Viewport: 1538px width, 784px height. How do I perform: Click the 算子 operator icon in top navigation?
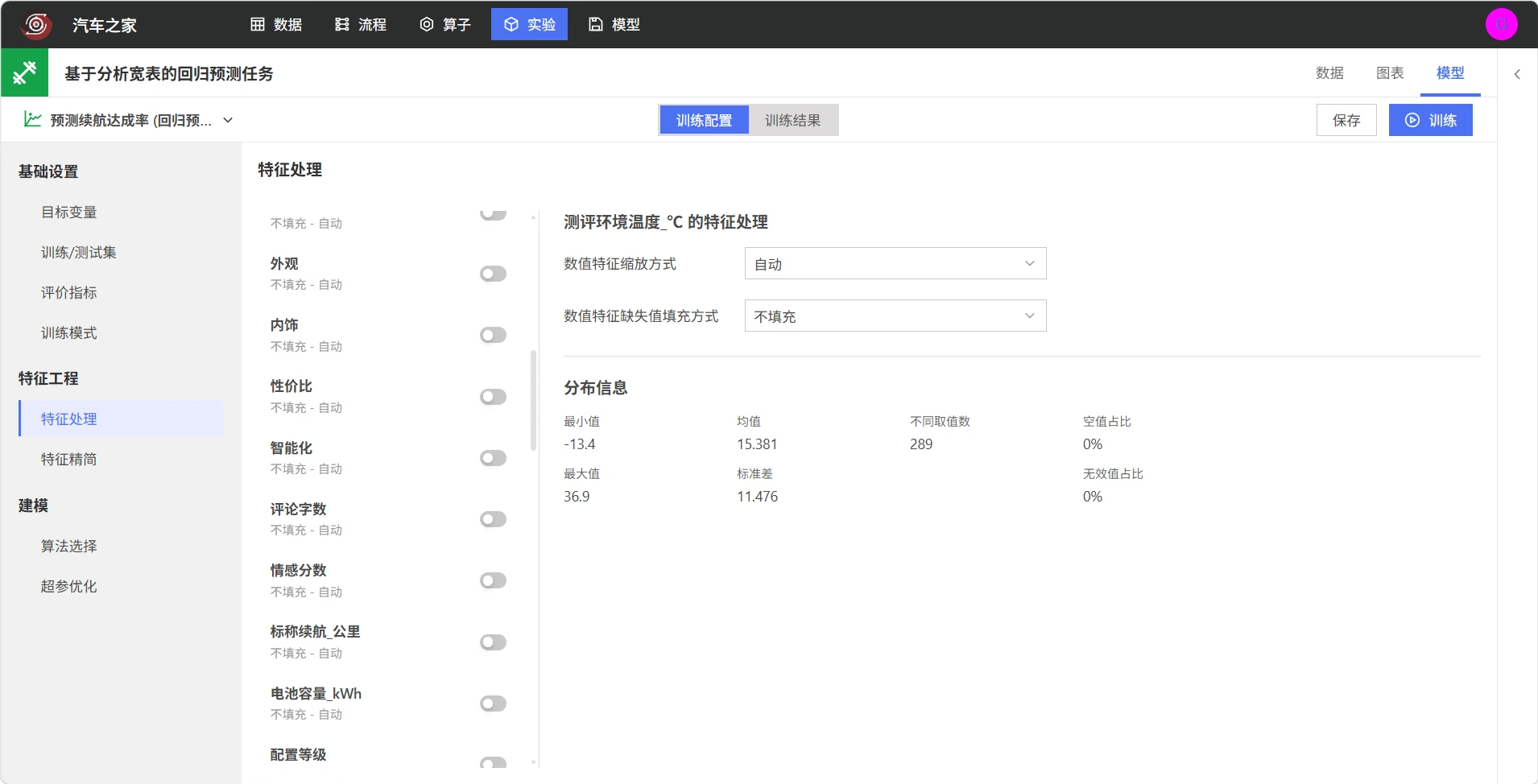[x=427, y=24]
